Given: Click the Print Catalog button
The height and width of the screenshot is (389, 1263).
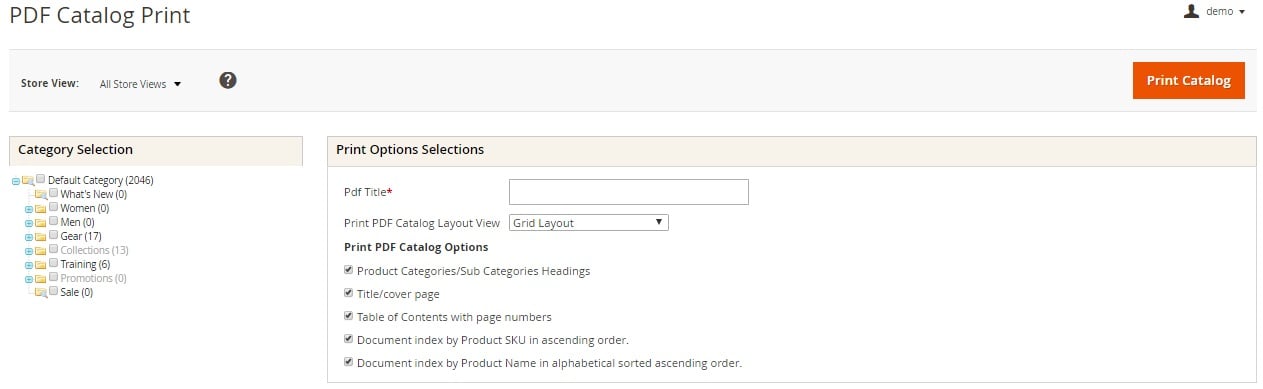Looking at the screenshot, I should (1188, 80).
